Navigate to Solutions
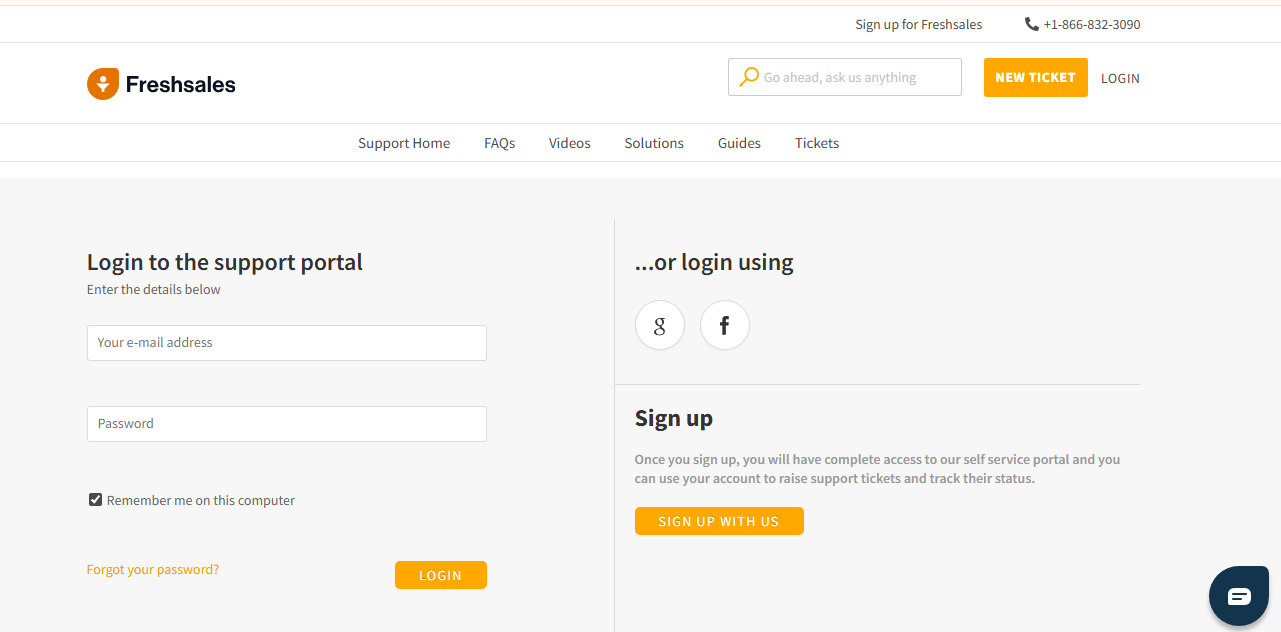Image resolution: width=1281 pixels, height=632 pixels. pos(654,143)
